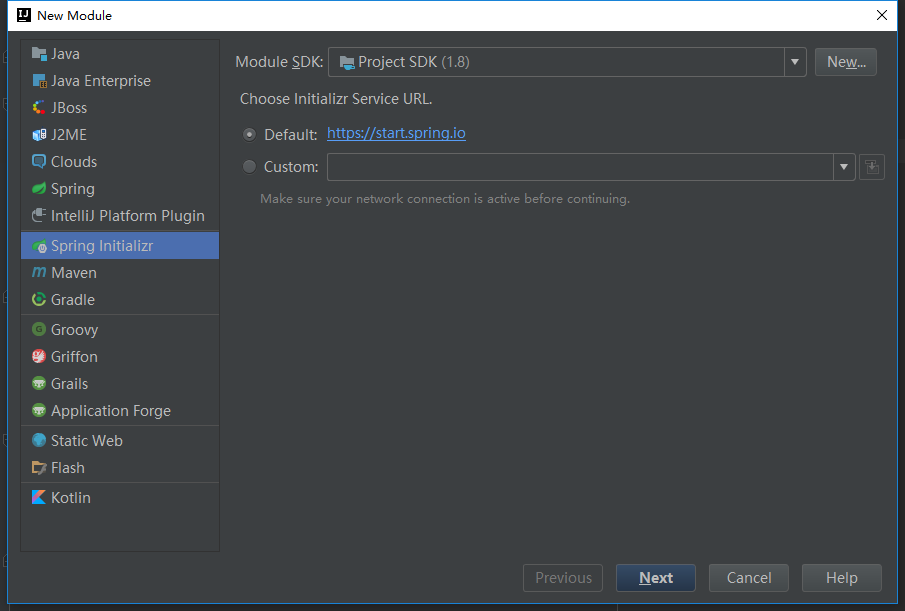
Task: Click into the Custom URL input field
Action: 580,167
